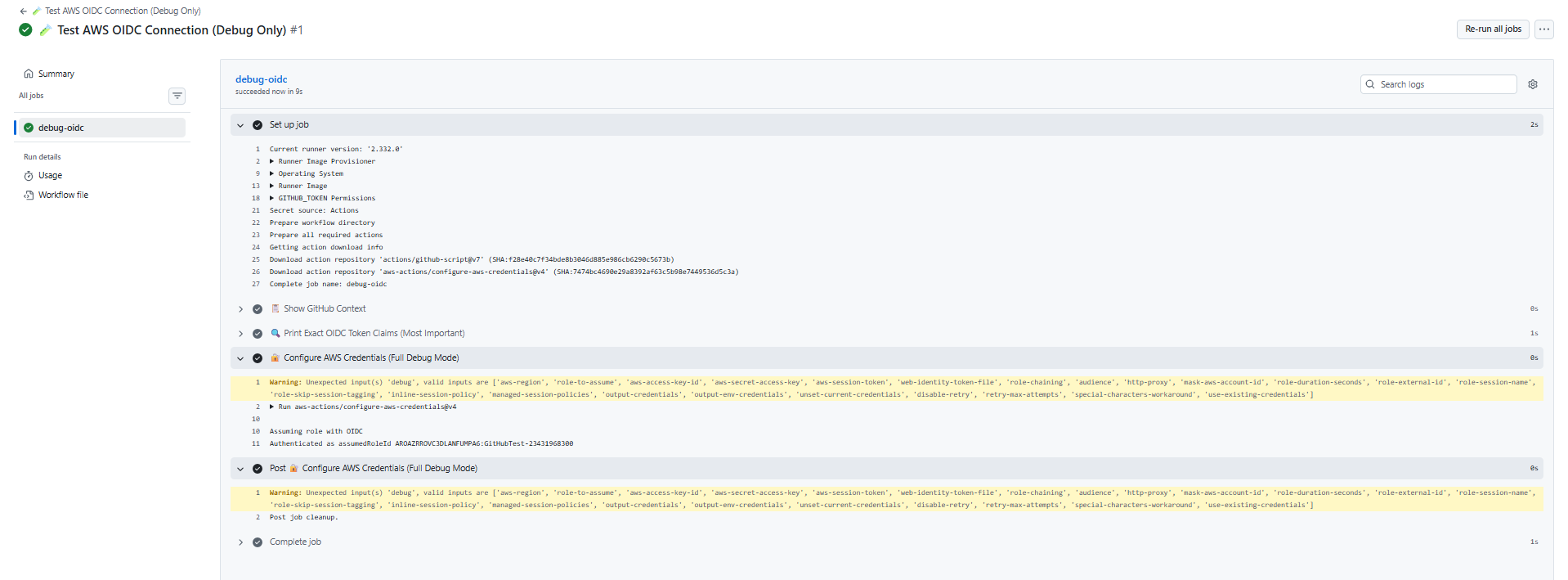This screenshot has height=580, width=1568.
Task: Click the green success status icon beside the run title
Action: (x=25, y=29)
